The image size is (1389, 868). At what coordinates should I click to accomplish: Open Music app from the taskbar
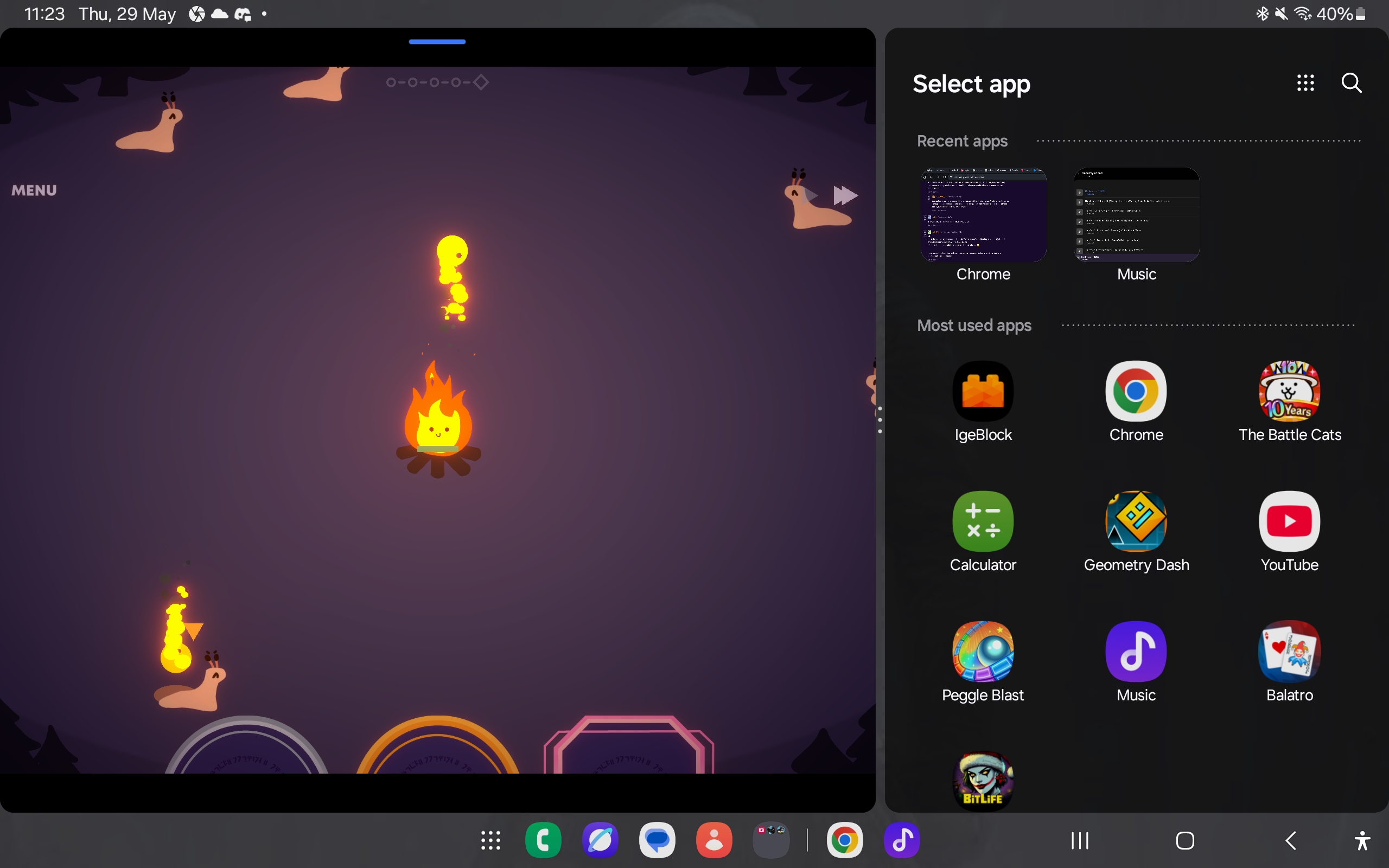coord(902,840)
